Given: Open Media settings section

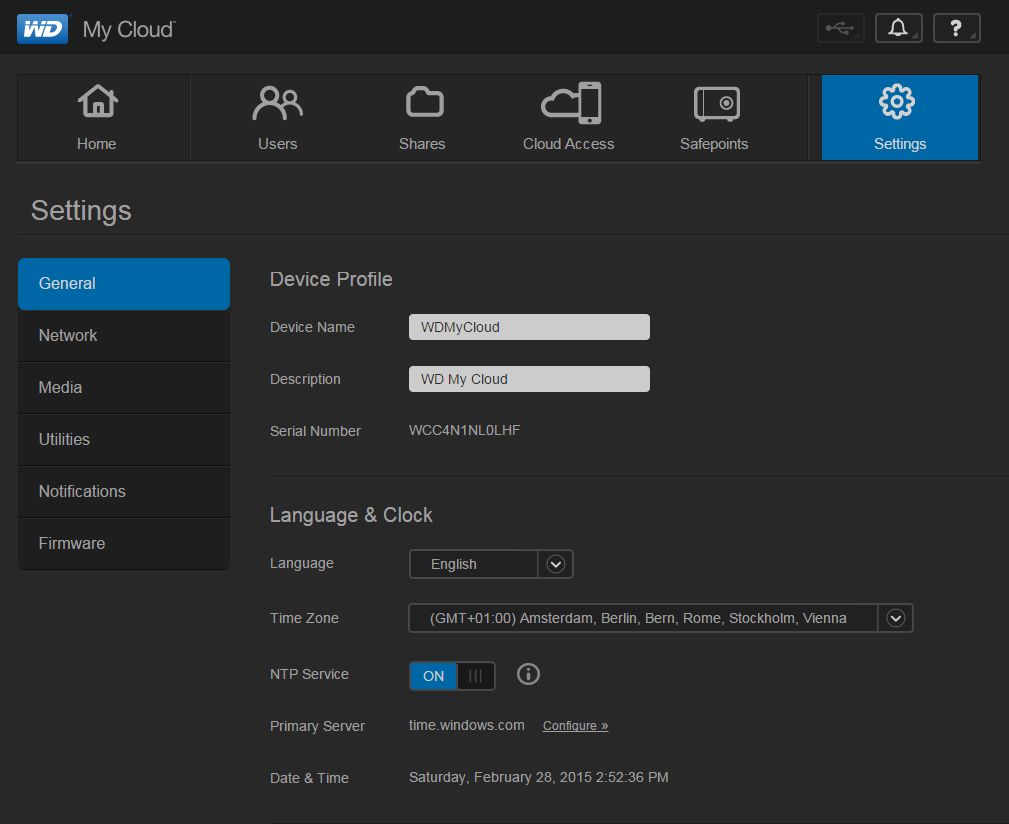Looking at the screenshot, I should pos(124,388).
